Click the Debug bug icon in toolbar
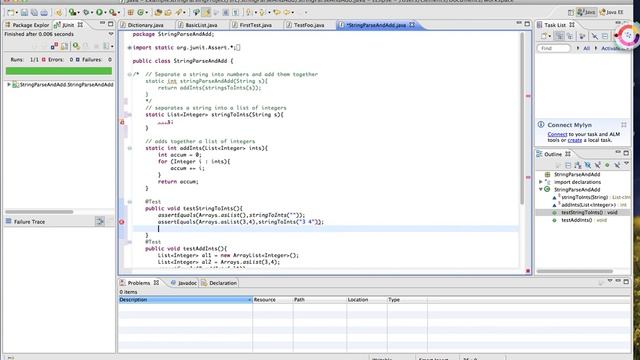Viewport: 640px width, 360px height. click(x=86, y=12)
